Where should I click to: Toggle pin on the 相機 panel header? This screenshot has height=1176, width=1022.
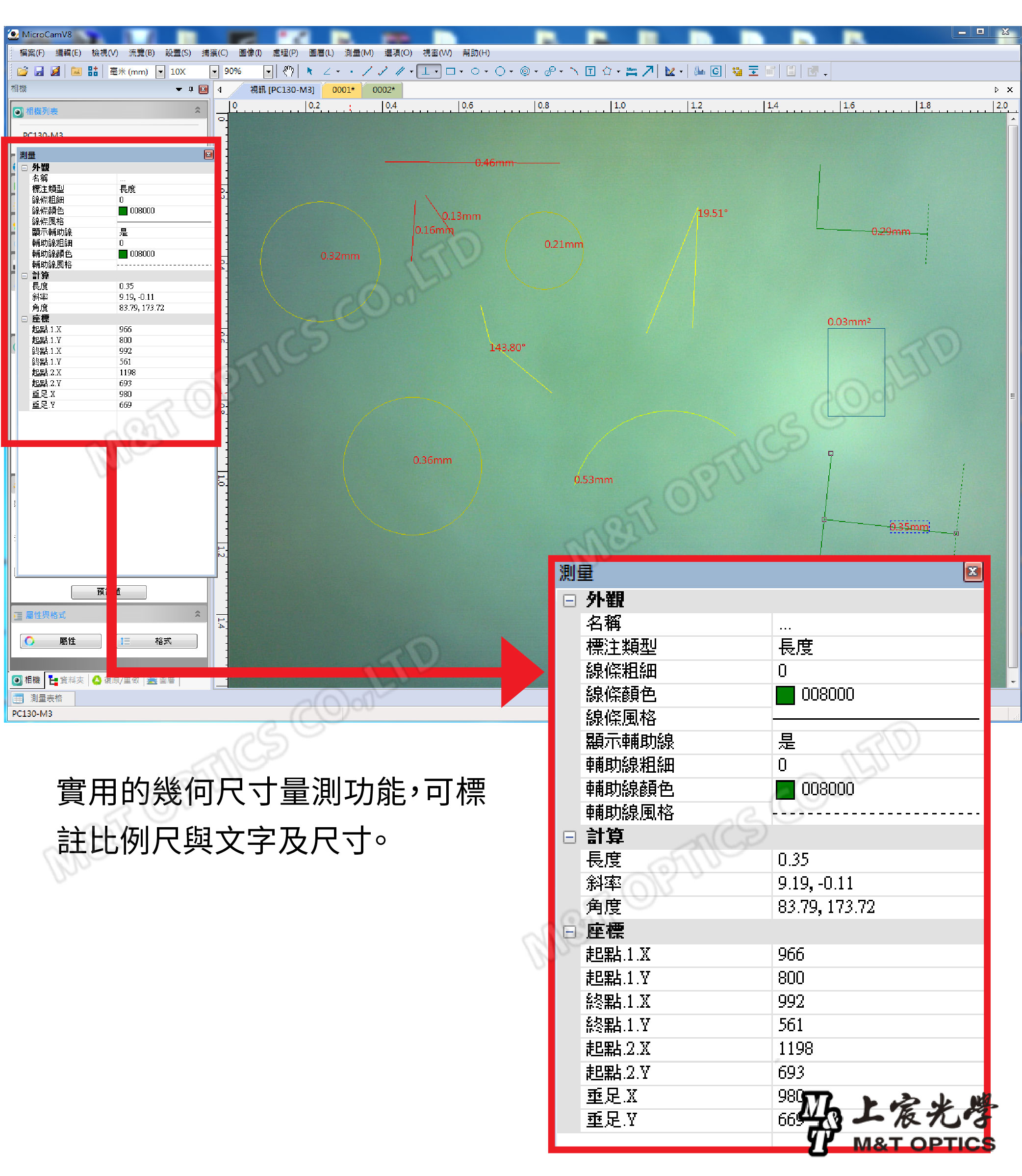[x=191, y=89]
